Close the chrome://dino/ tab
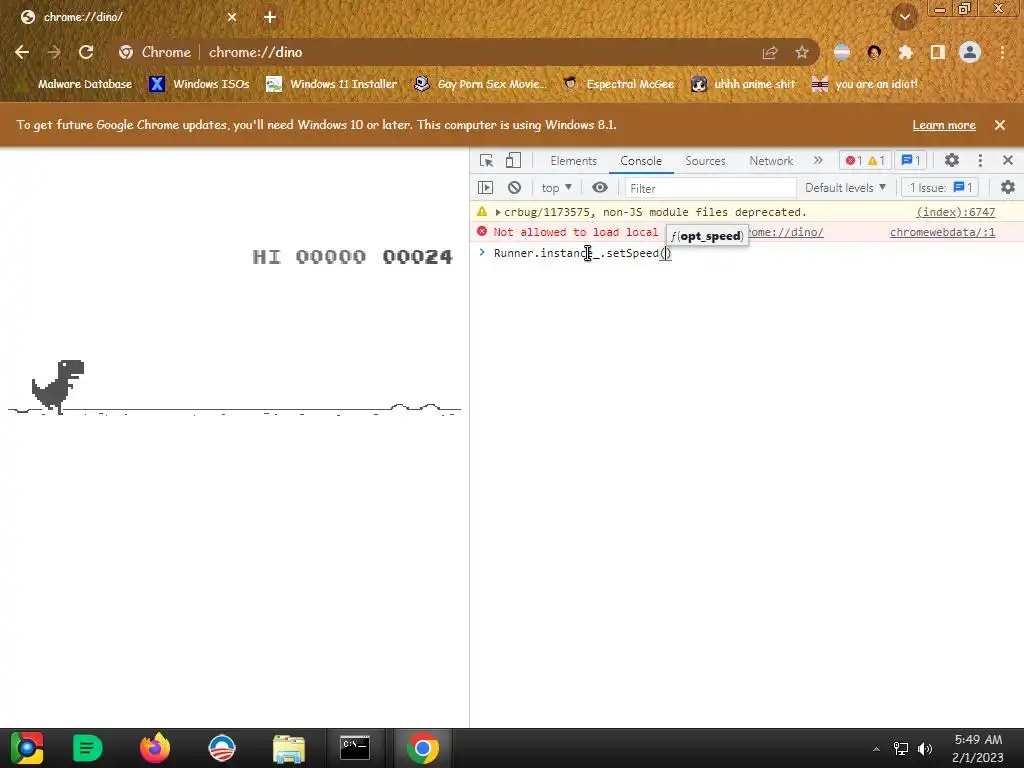The height and width of the screenshot is (768, 1024). [232, 17]
